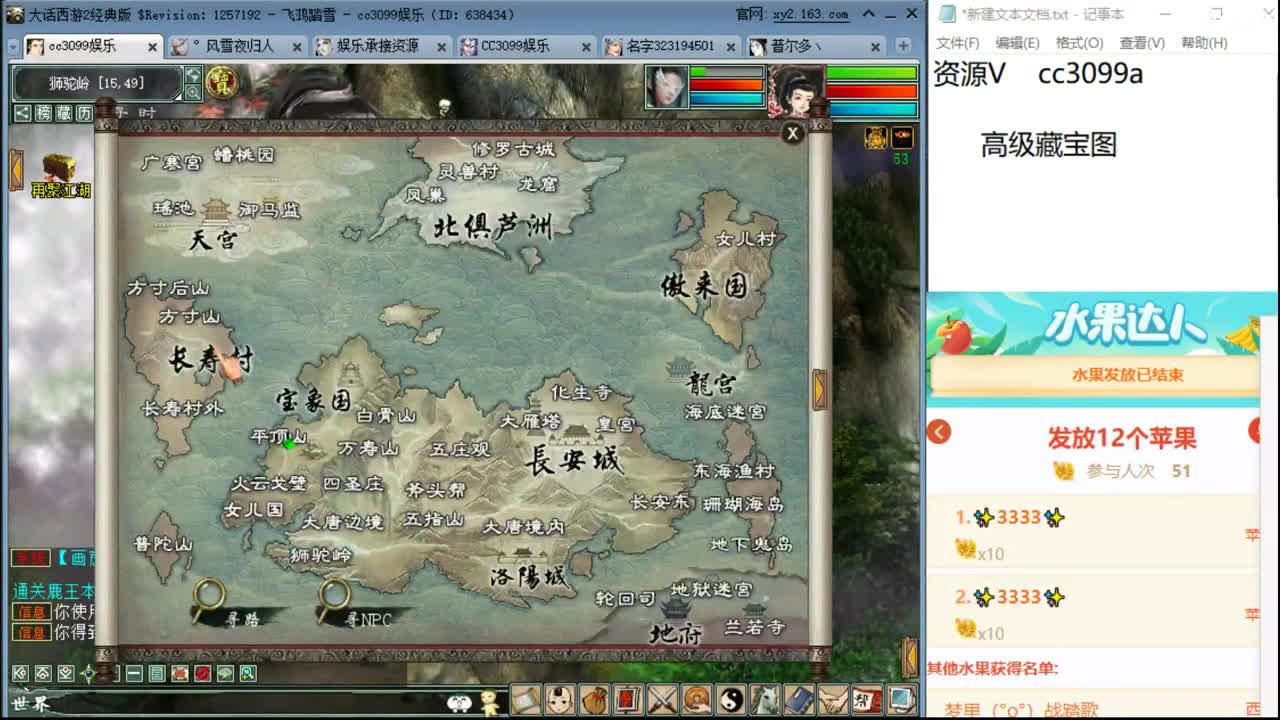The width and height of the screenshot is (1280, 720).
Task: Select 洛阳城 on the world map
Action: tap(528, 577)
